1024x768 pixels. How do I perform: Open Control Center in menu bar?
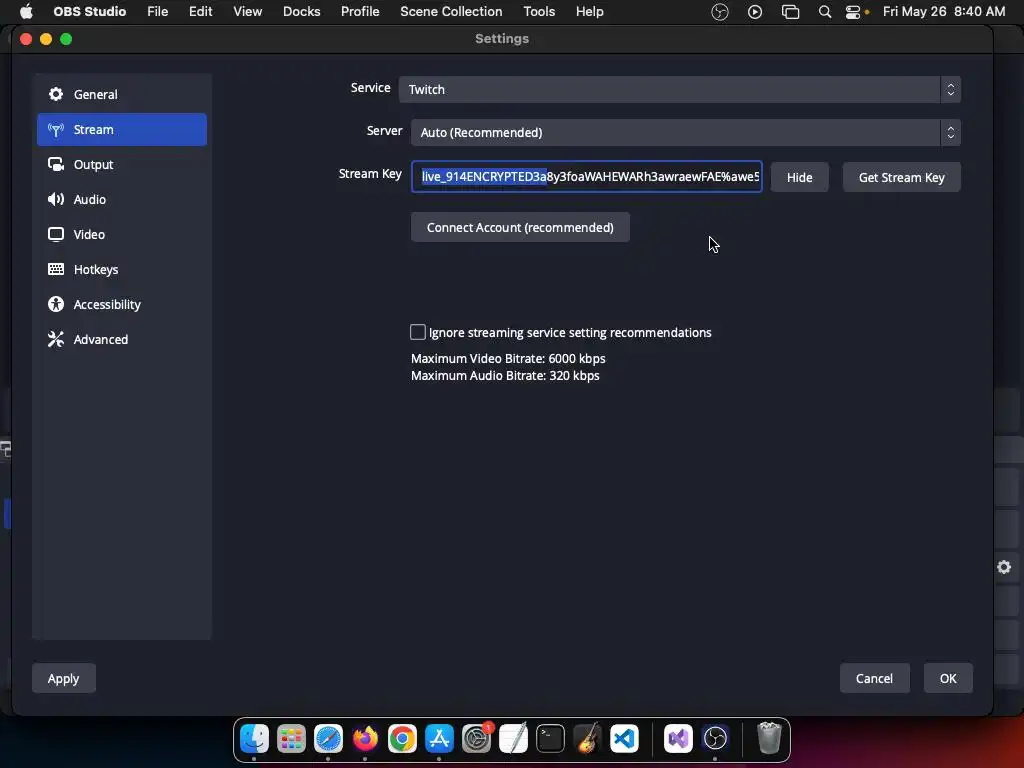[x=853, y=12]
